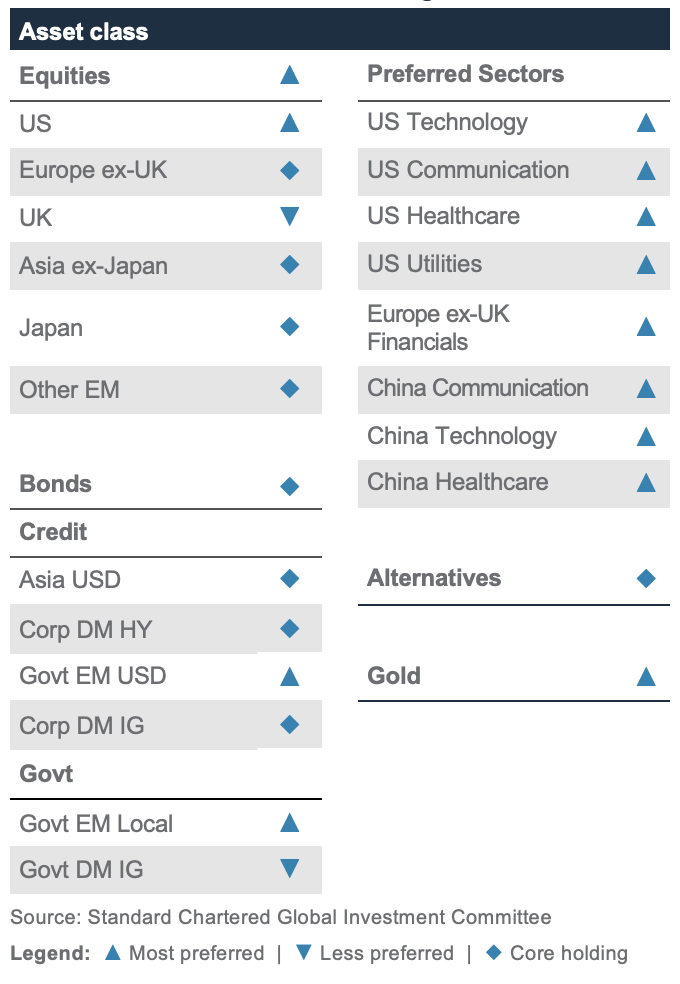Click the up triangle next to Govt EM USD

pyautogui.click(x=289, y=676)
